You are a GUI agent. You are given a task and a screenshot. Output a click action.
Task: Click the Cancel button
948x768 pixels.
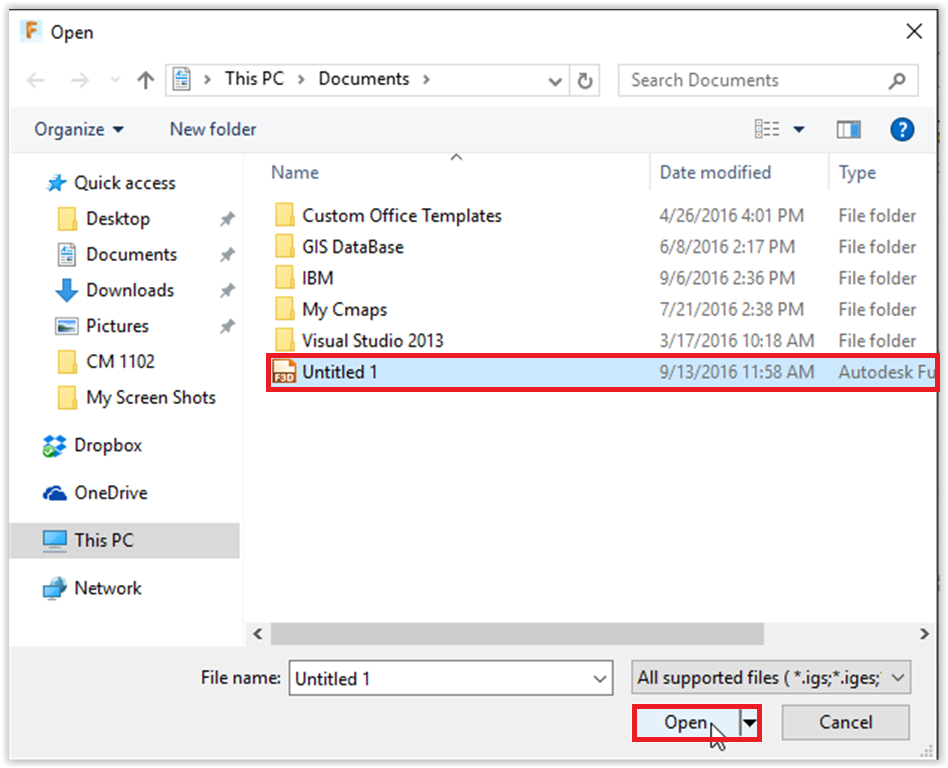point(845,723)
